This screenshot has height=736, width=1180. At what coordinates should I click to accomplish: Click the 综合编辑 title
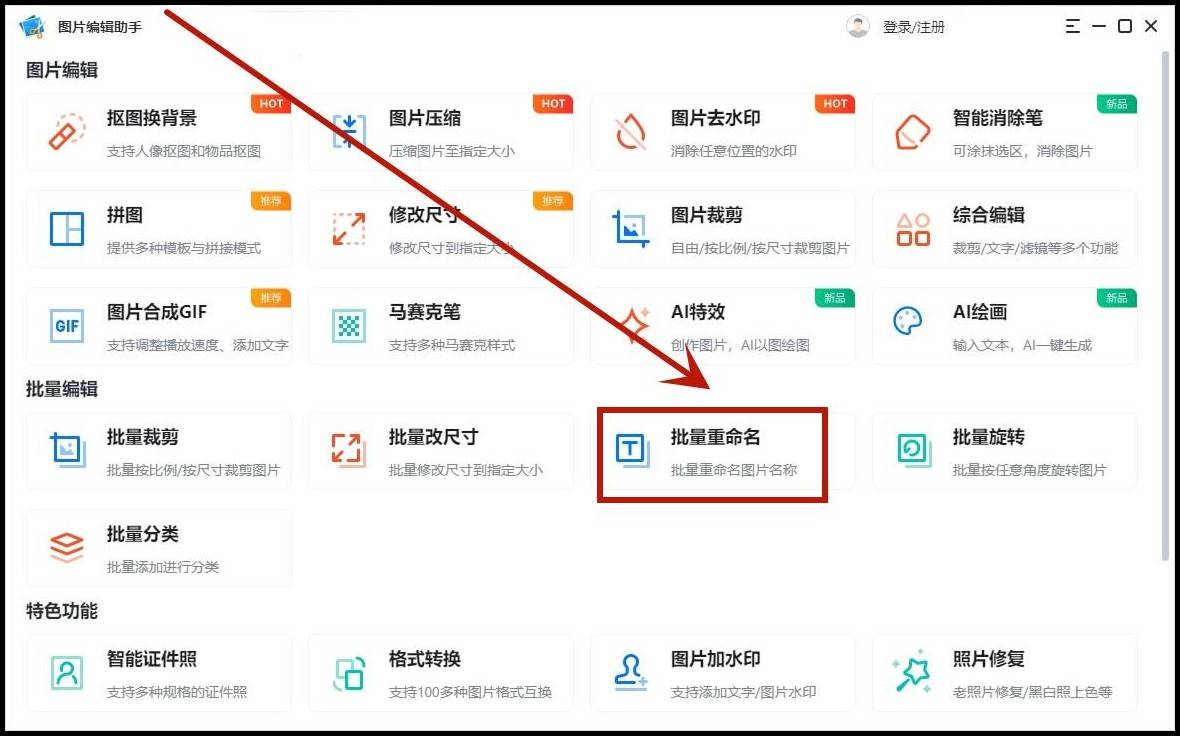(x=989, y=215)
